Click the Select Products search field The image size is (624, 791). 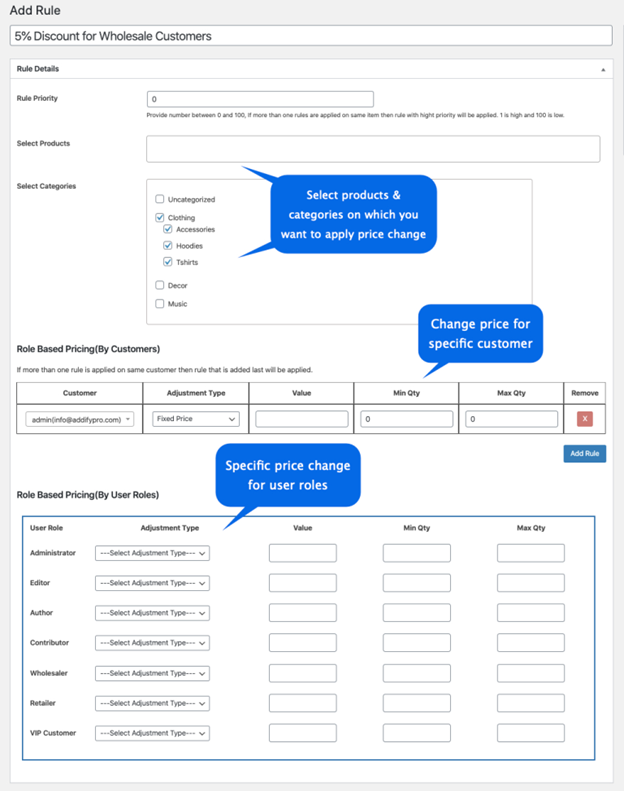pos(373,149)
